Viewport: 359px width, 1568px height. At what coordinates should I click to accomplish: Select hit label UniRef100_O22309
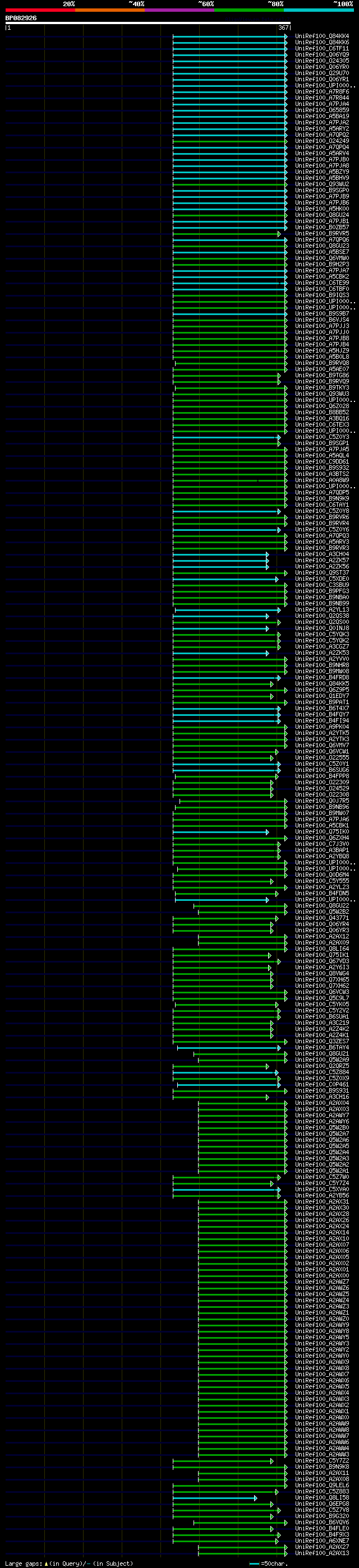322,782
